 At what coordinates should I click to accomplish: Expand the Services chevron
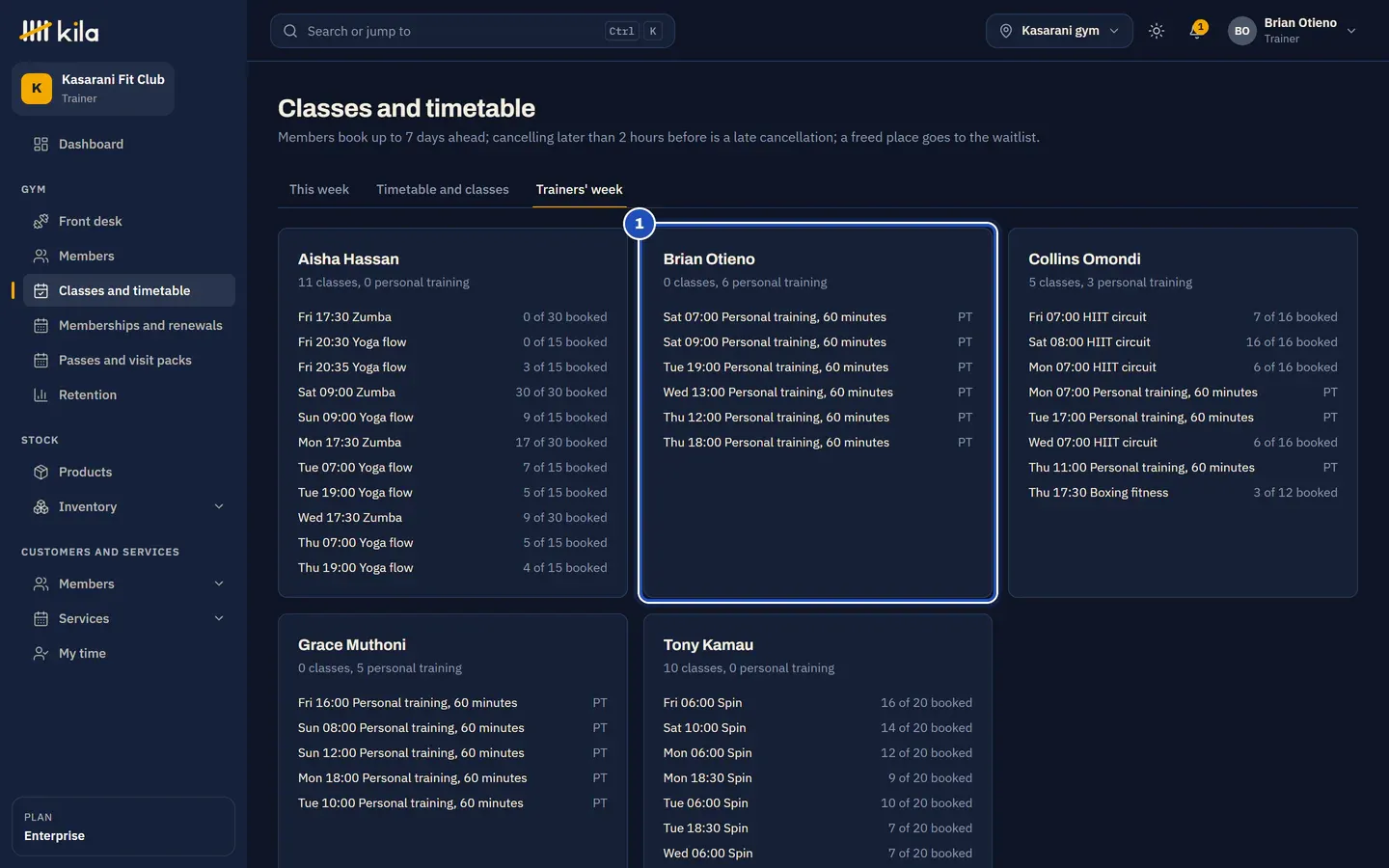click(x=219, y=618)
